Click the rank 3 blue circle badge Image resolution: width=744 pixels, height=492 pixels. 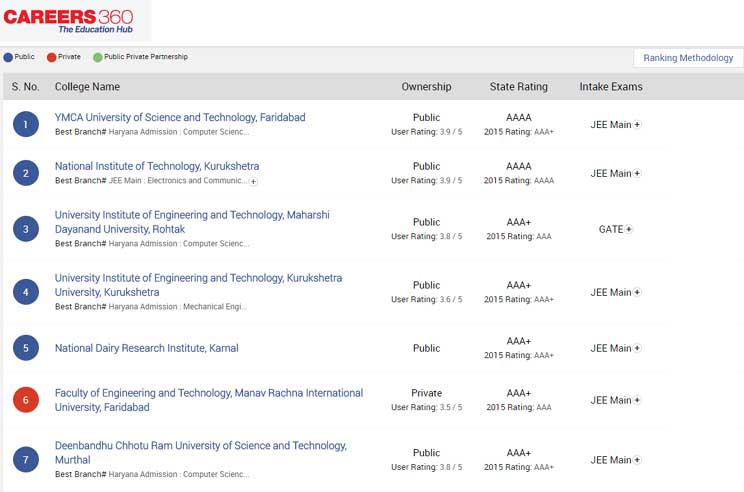26,229
